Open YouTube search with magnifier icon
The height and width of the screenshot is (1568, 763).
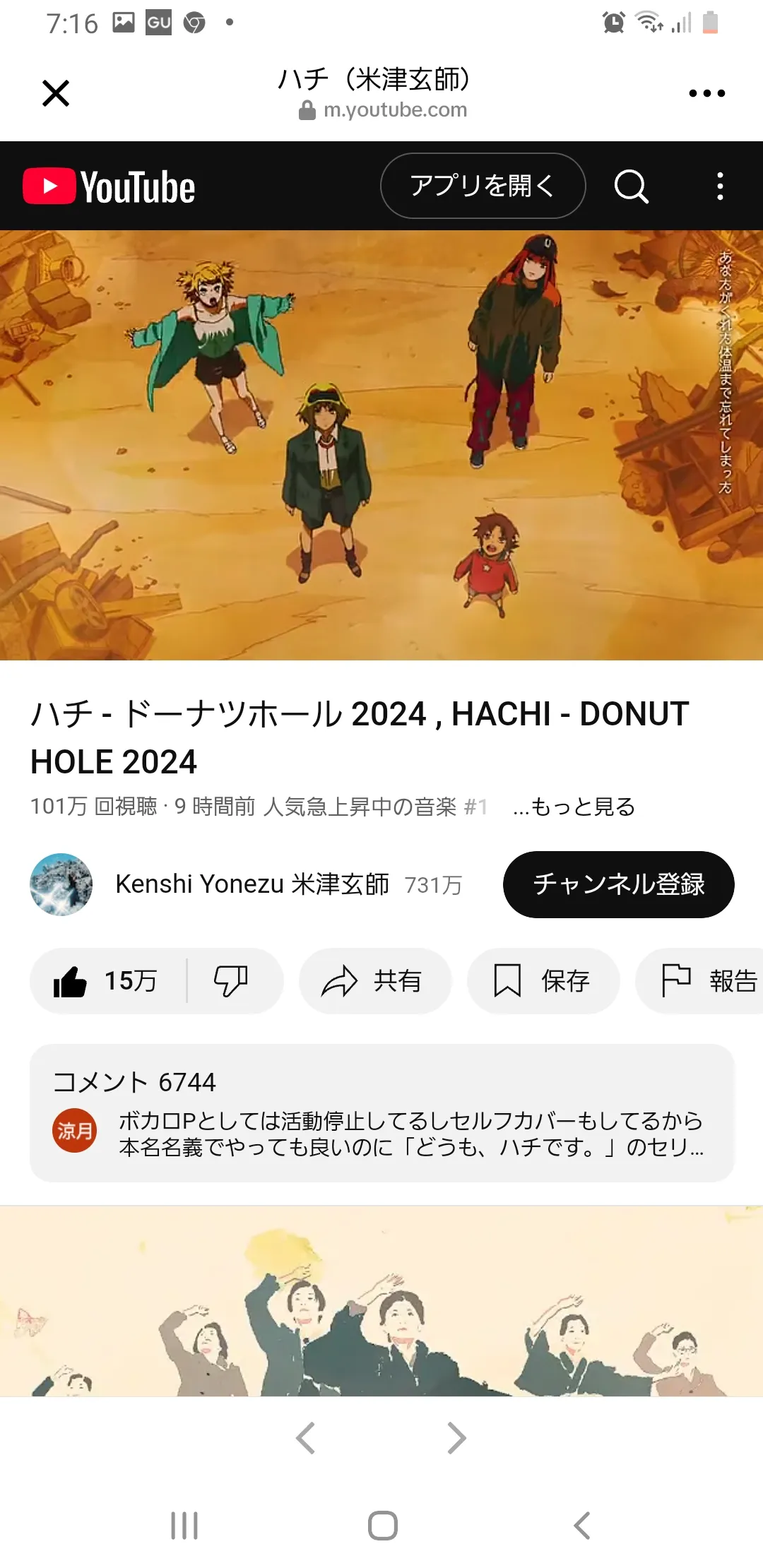tap(631, 186)
